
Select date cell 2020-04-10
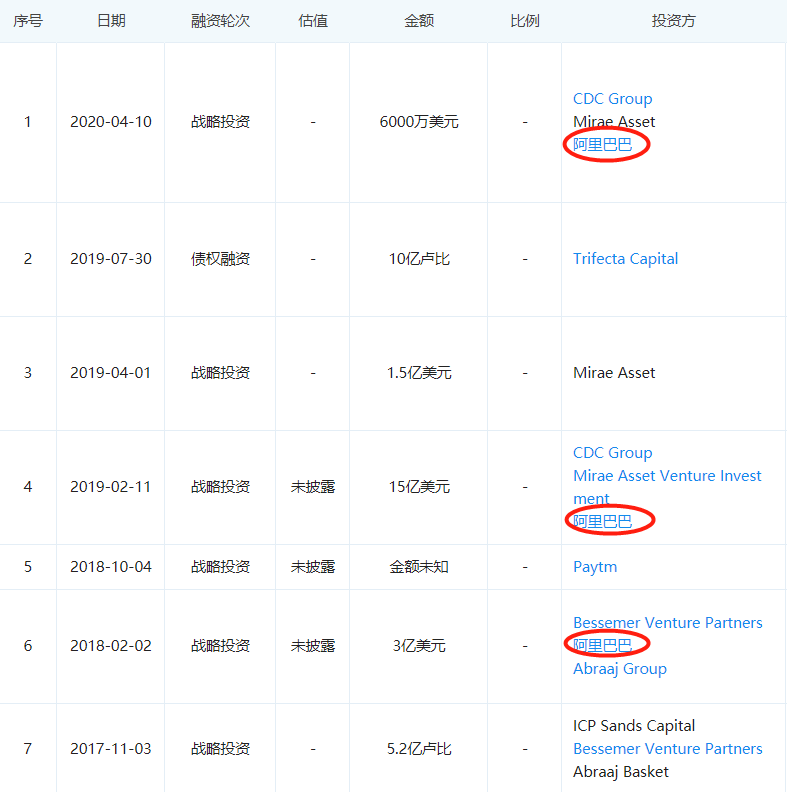111,122
